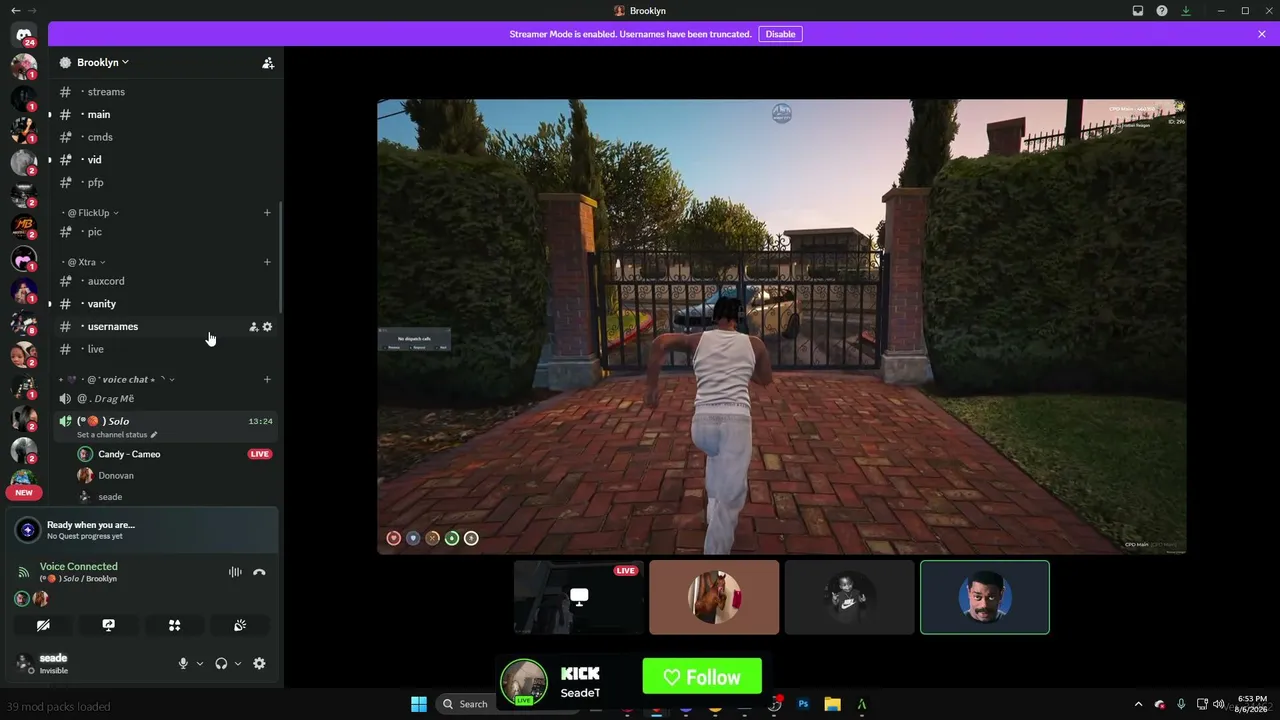Screen dimensions: 1280x720
Task: Open SeadeT Kick profile avatar
Action: pyautogui.click(x=524, y=682)
